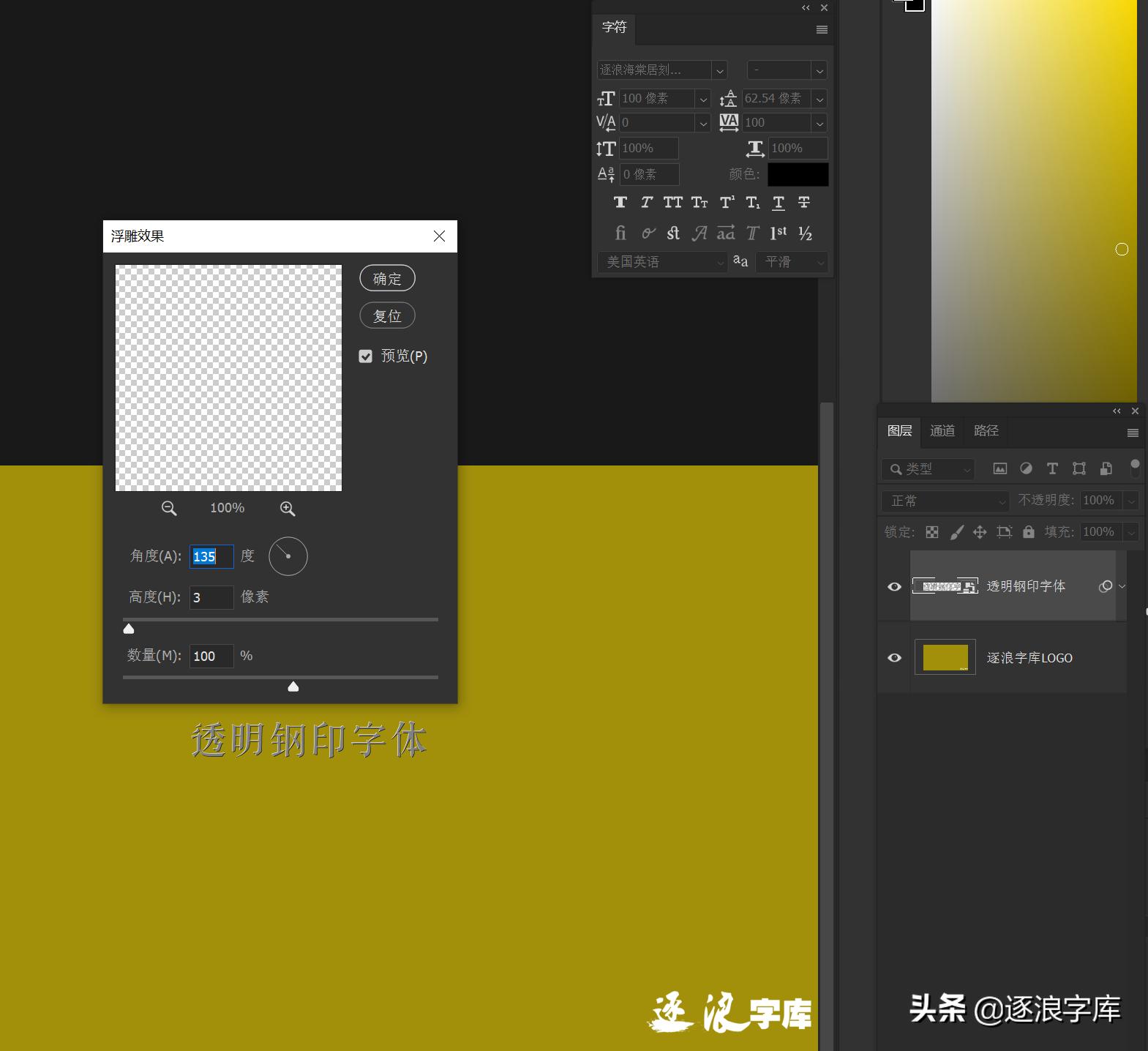Click the 高度 height input field
The image size is (1148, 1051).
(x=211, y=597)
